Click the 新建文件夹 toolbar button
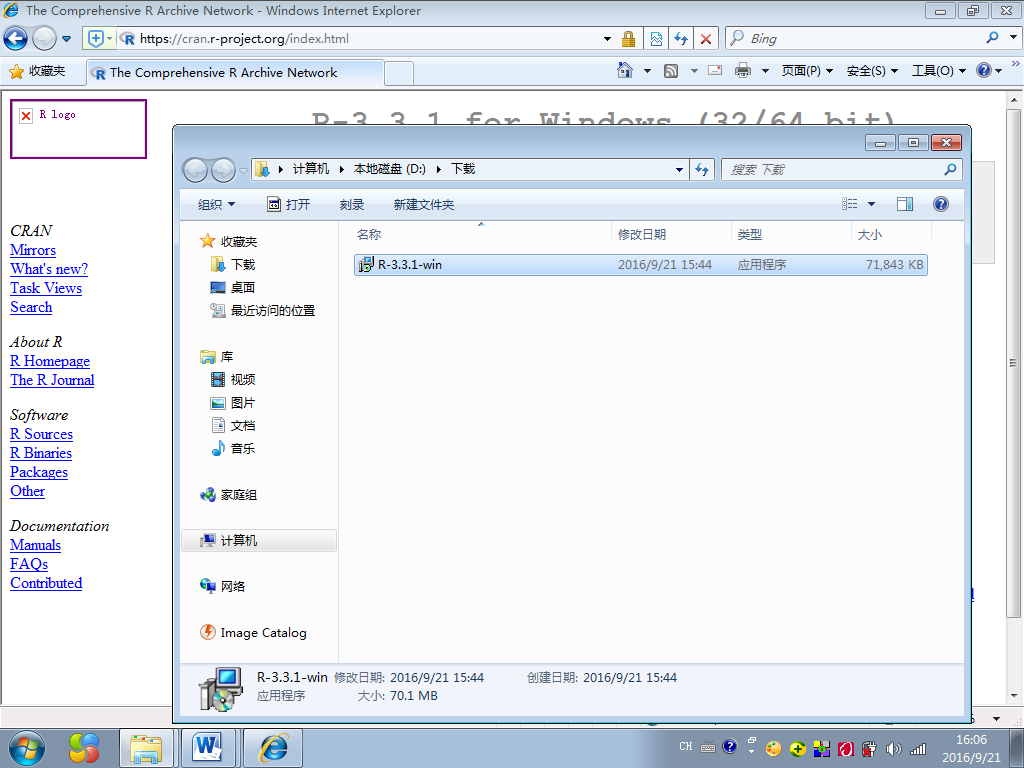The width and height of the screenshot is (1024, 768). pyautogui.click(x=423, y=204)
